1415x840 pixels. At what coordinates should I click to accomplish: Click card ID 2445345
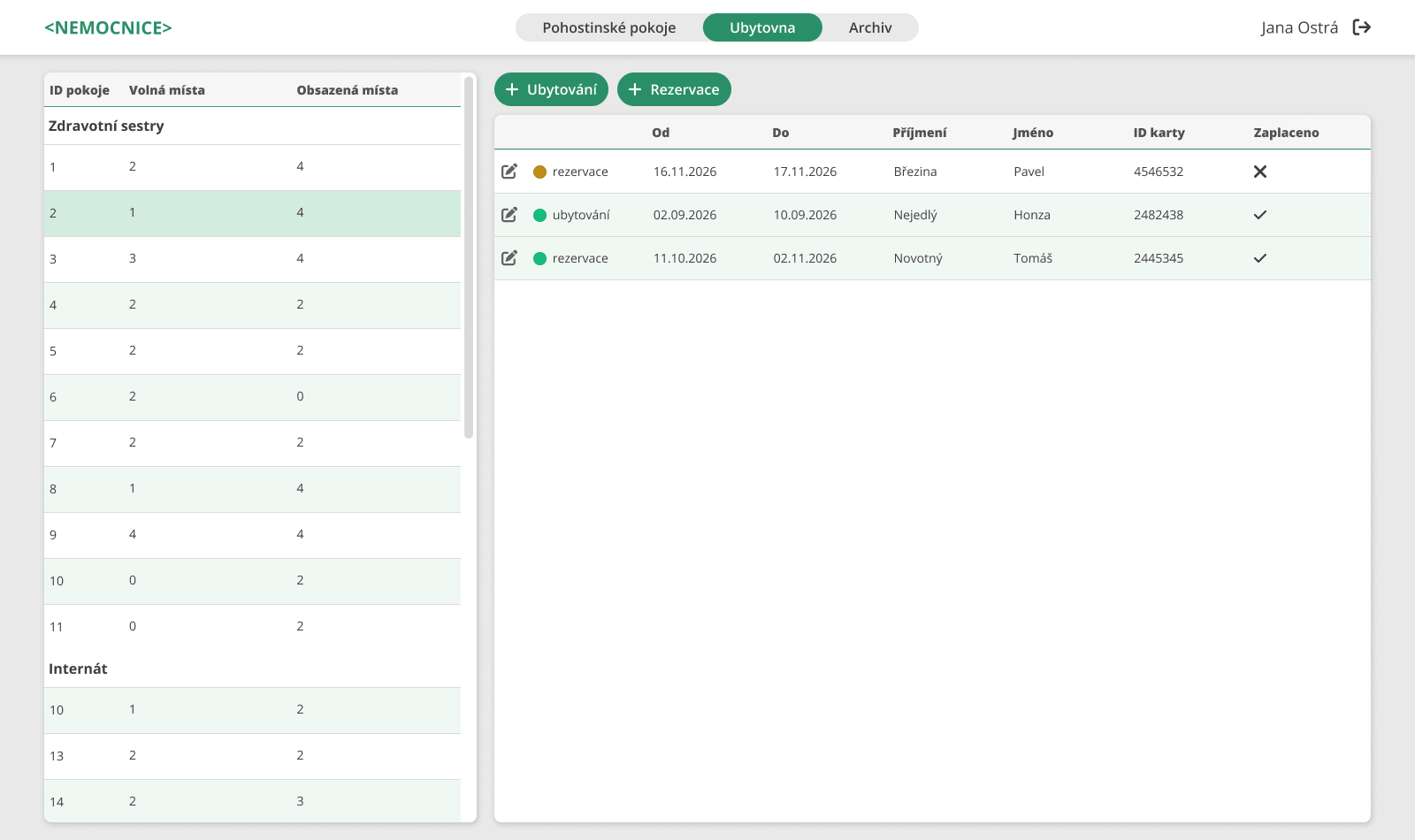1159,258
